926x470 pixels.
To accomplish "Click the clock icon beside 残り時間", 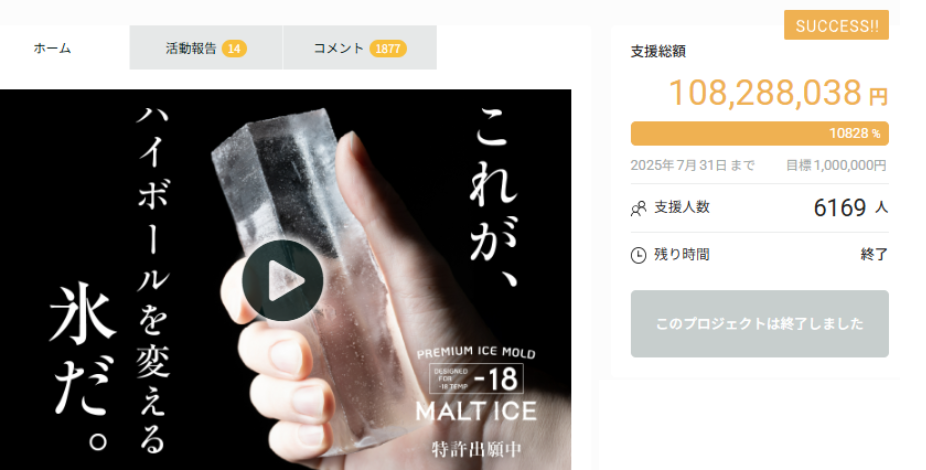I will 638,255.
